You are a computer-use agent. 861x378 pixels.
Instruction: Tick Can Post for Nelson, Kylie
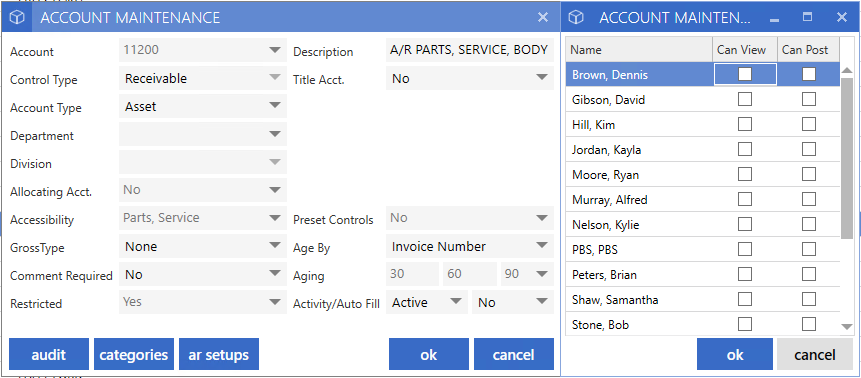pyautogui.click(x=809, y=224)
